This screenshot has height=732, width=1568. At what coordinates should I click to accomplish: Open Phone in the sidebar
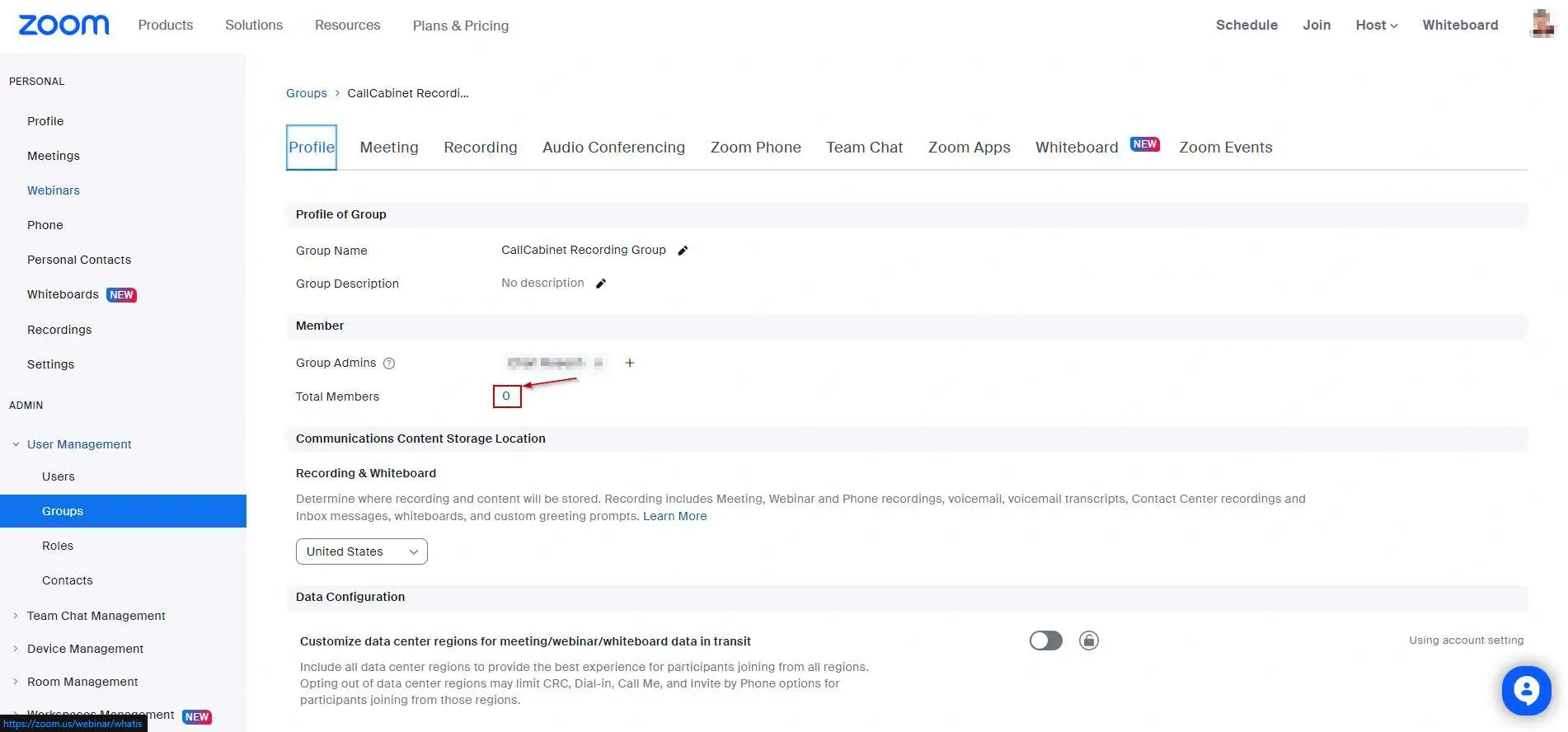pos(45,225)
